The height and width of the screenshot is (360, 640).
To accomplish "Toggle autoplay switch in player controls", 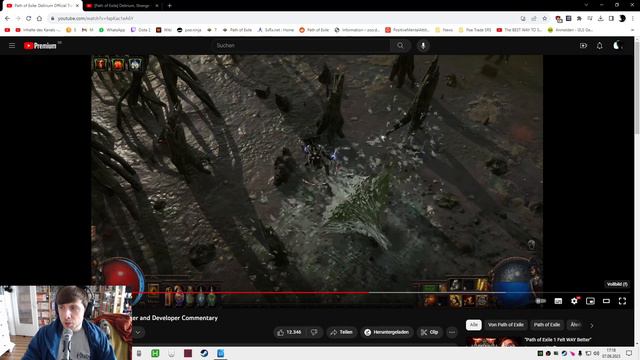I will (541, 301).
